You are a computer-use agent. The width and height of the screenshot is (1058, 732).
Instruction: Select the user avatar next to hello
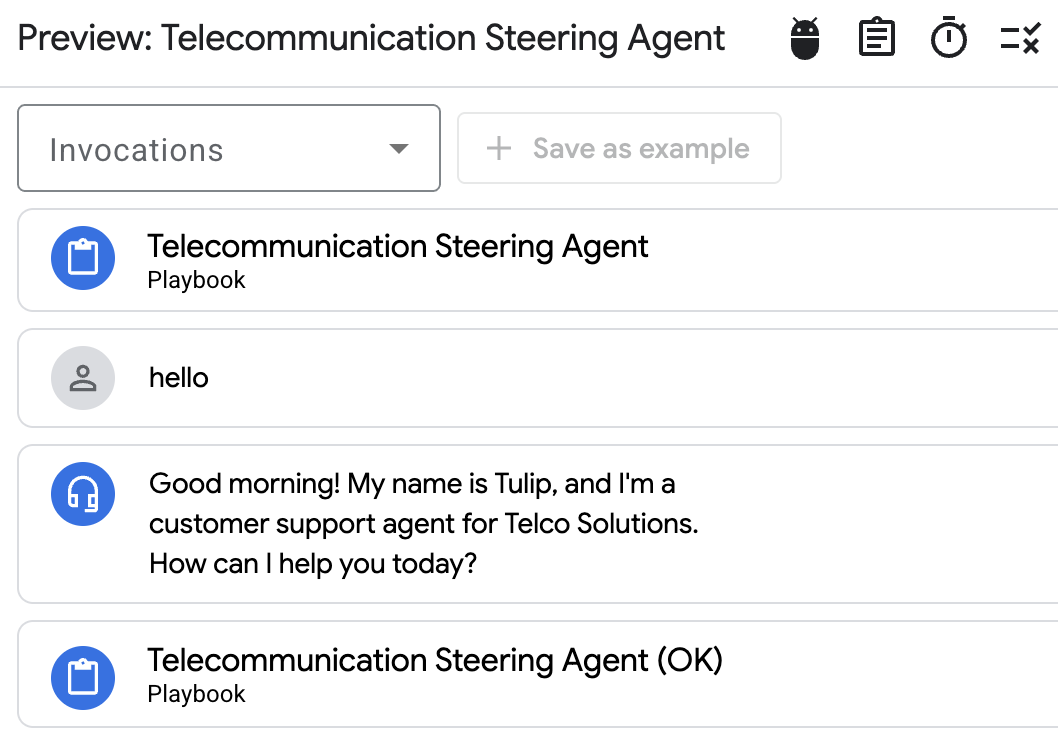tap(83, 378)
